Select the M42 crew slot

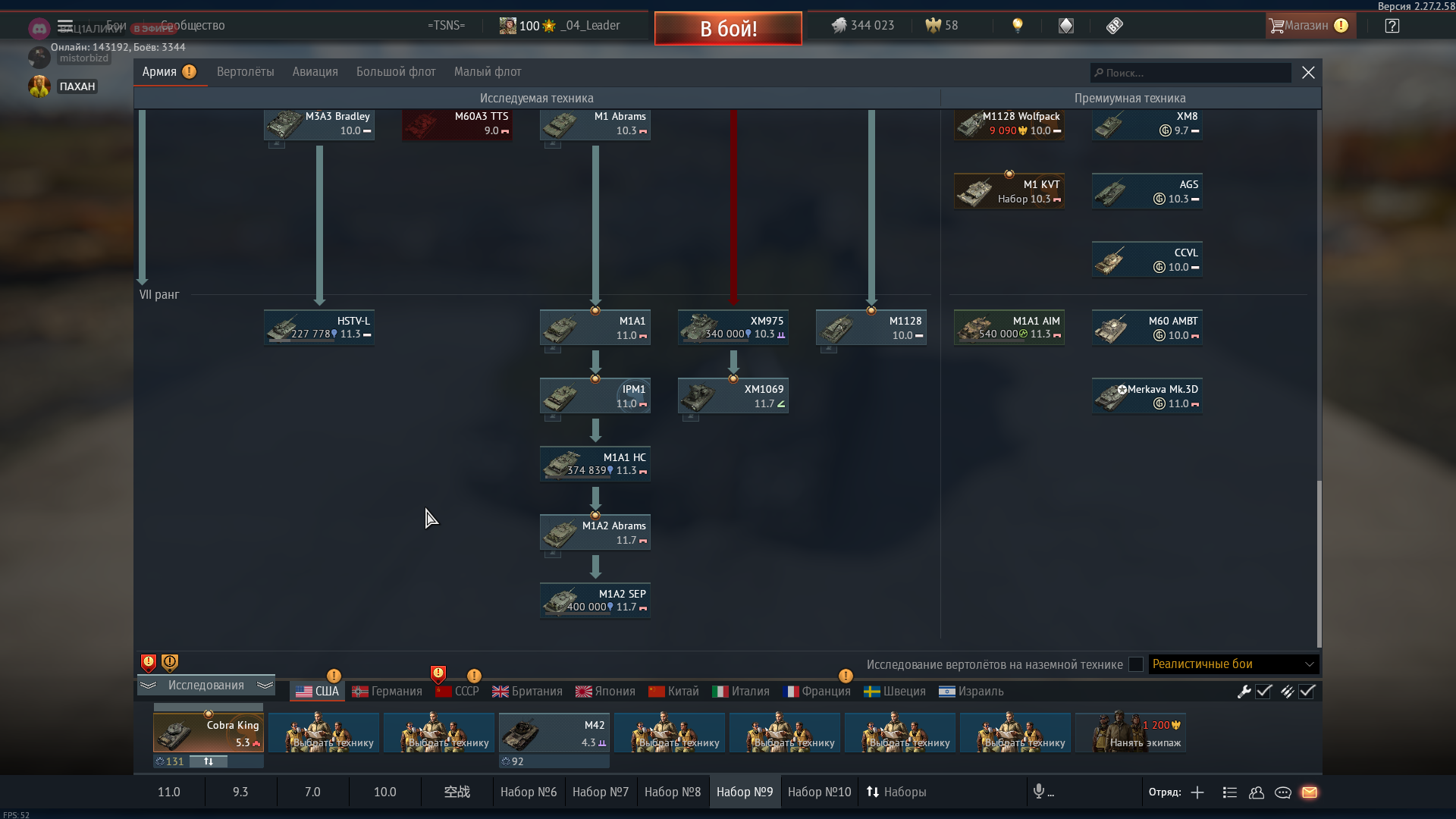pyautogui.click(x=554, y=733)
